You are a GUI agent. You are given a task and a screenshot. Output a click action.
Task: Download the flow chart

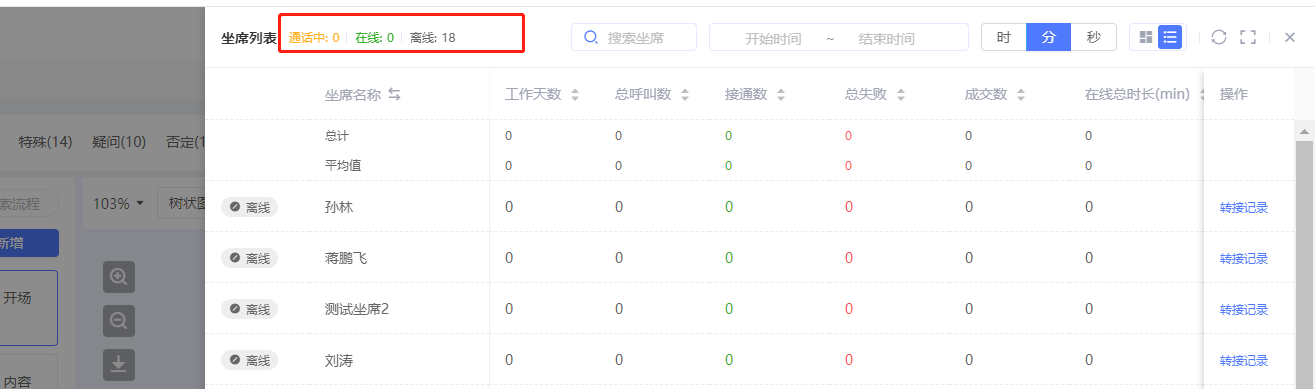click(118, 365)
